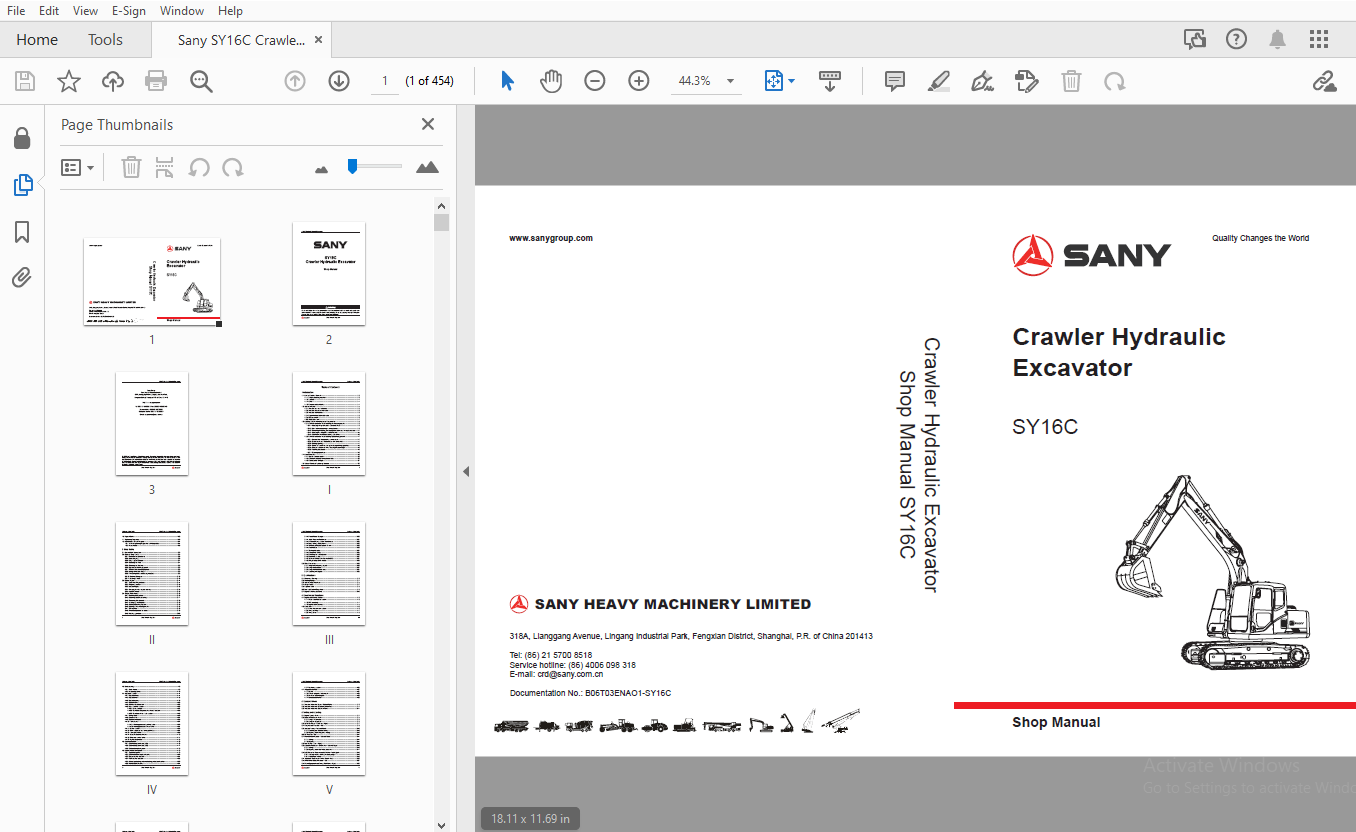Delete selected page thumbnail trash icon
This screenshot has width=1356, height=832.
[131, 167]
